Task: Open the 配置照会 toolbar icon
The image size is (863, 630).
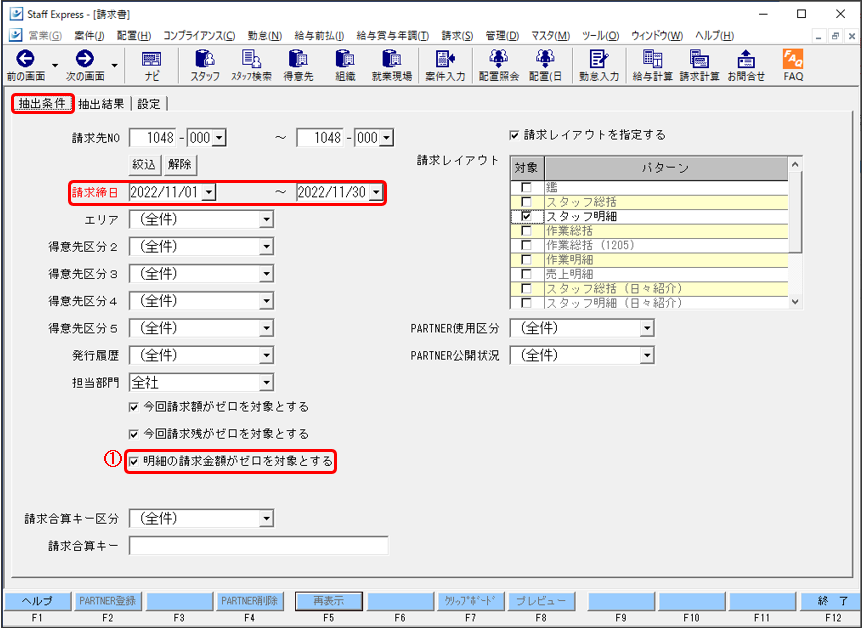Action: tap(498, 59)
